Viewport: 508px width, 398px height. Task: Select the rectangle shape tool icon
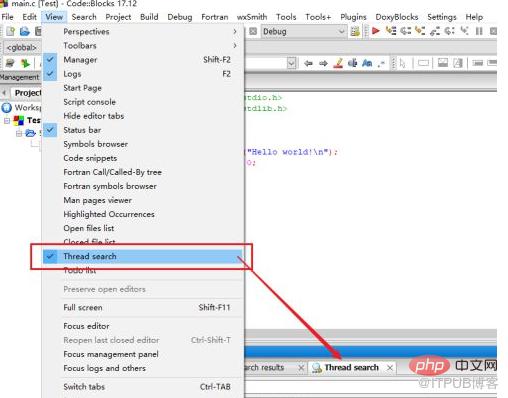click(423, 63)
